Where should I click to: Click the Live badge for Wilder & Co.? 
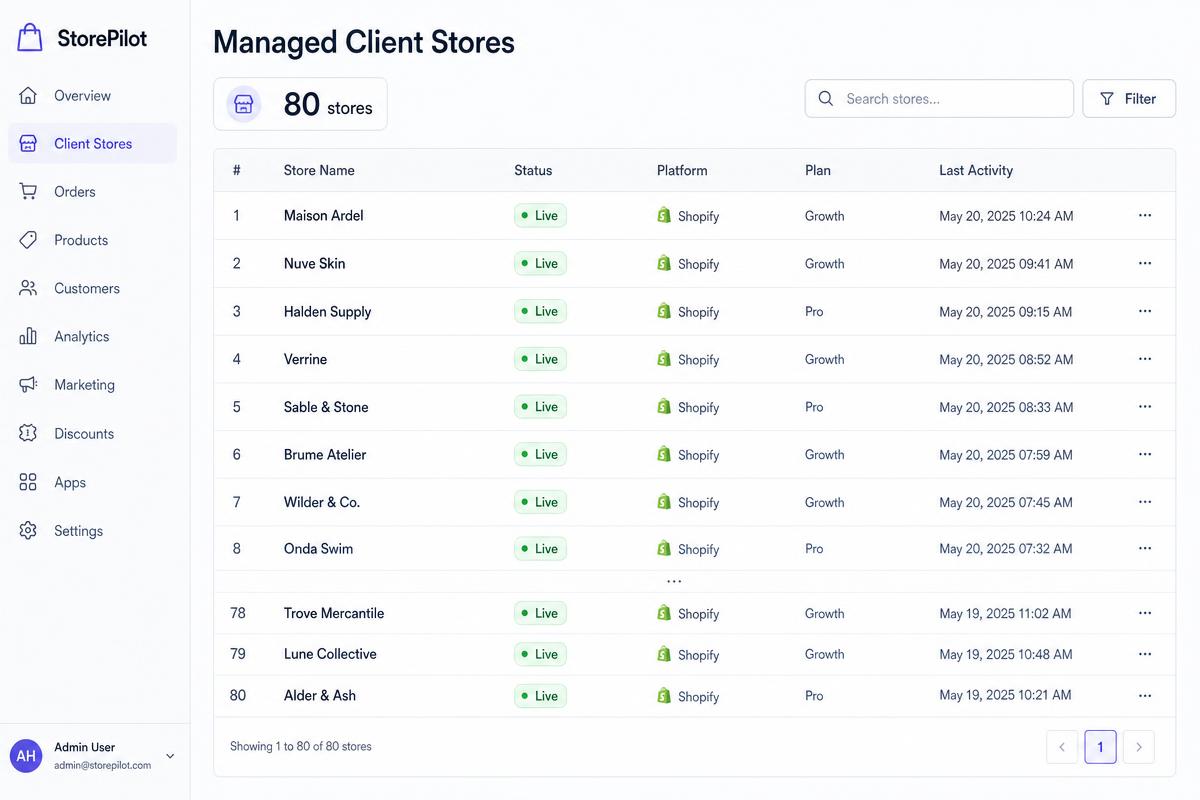(540, 502)
